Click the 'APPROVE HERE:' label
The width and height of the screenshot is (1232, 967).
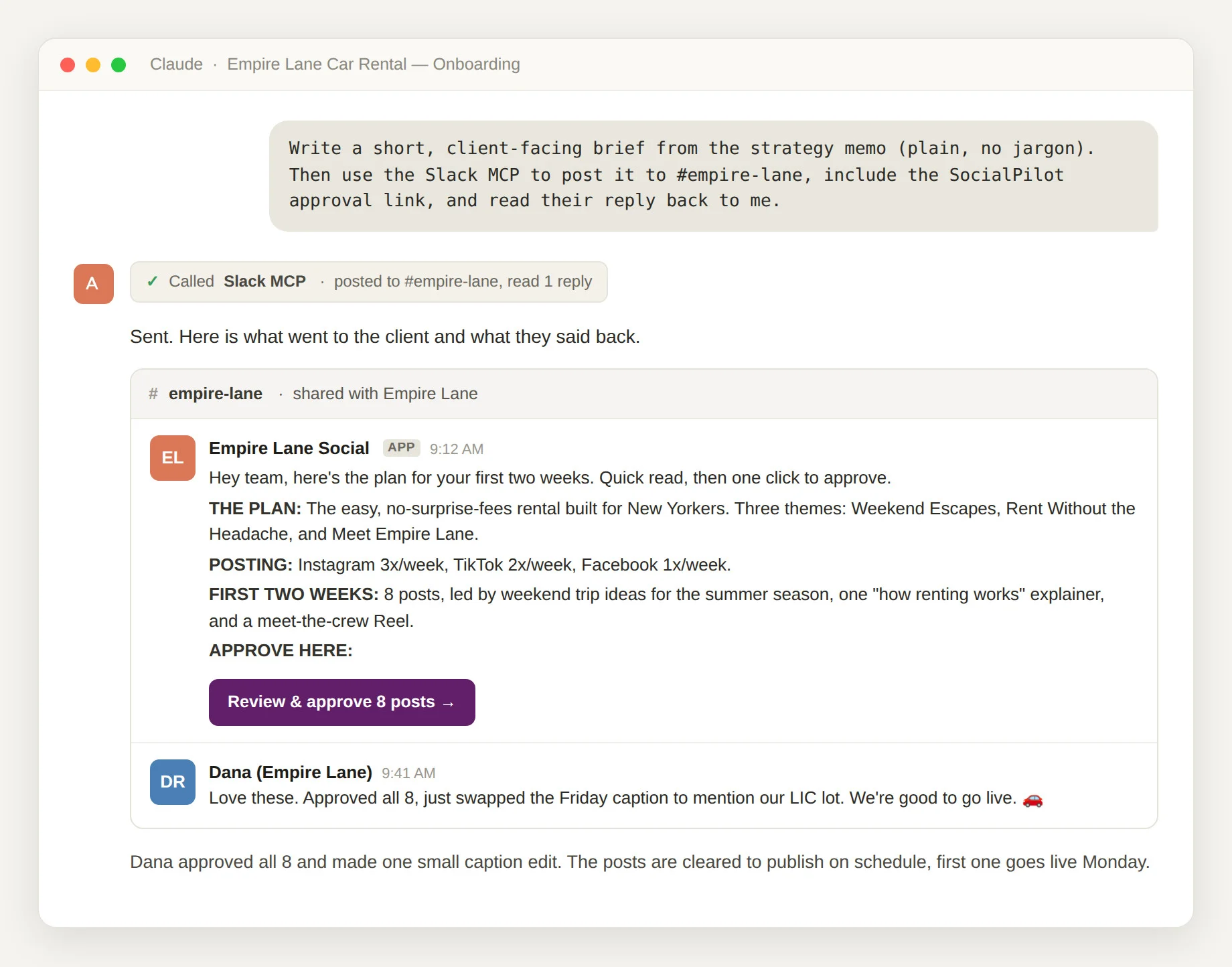tap(281, 650)
